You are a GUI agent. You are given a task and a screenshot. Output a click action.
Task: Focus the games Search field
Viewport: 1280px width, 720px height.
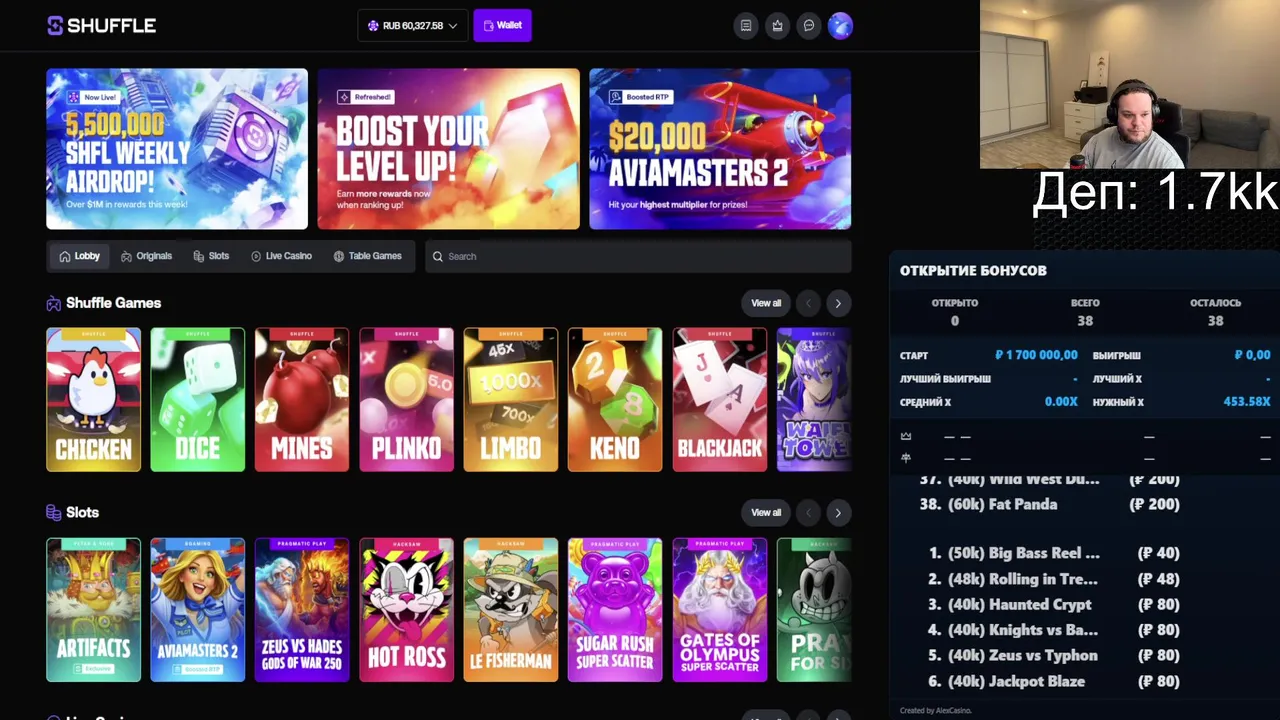coord(638,256)
